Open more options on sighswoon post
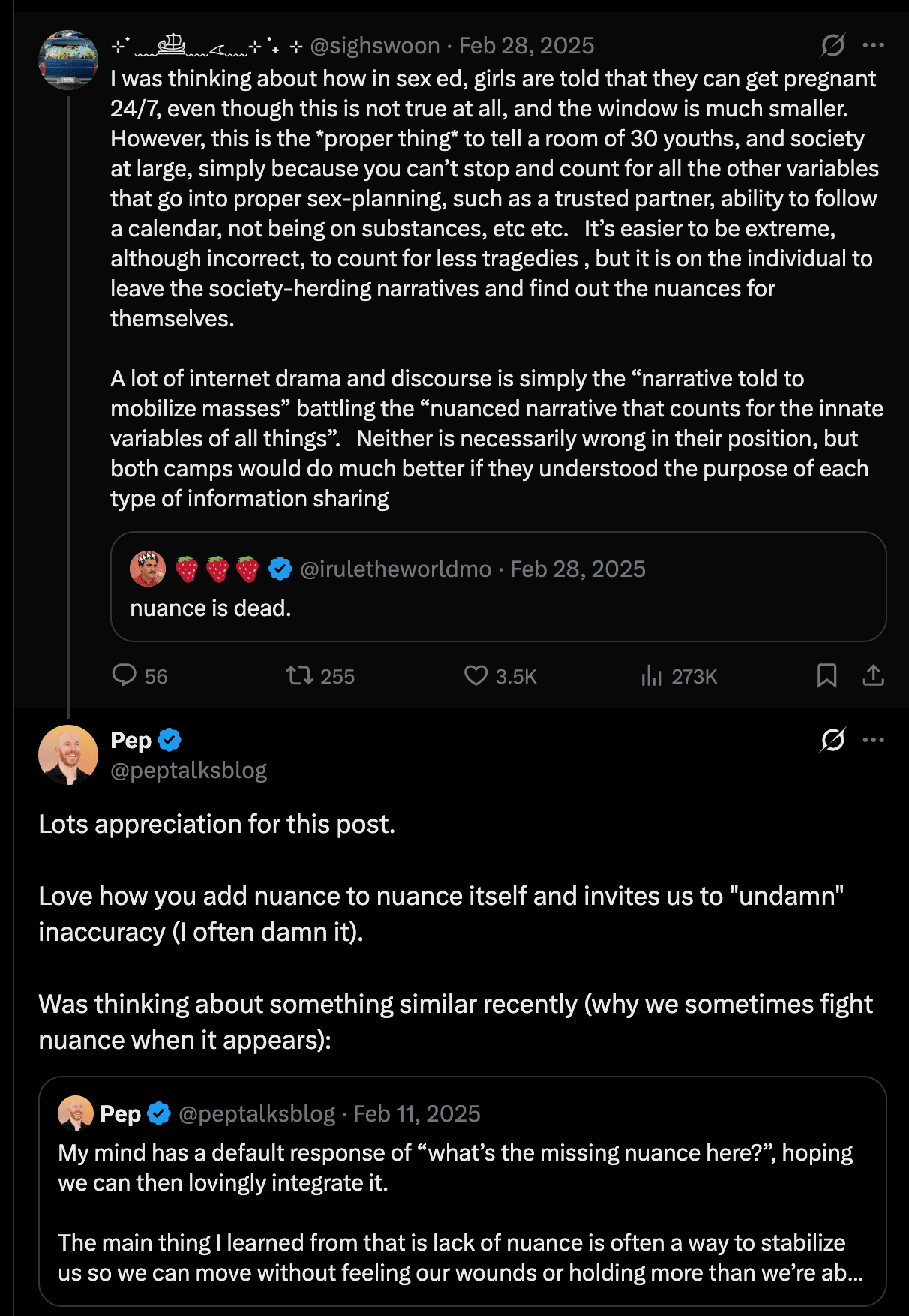This screenshot has width=909, height=1316. 873,46
